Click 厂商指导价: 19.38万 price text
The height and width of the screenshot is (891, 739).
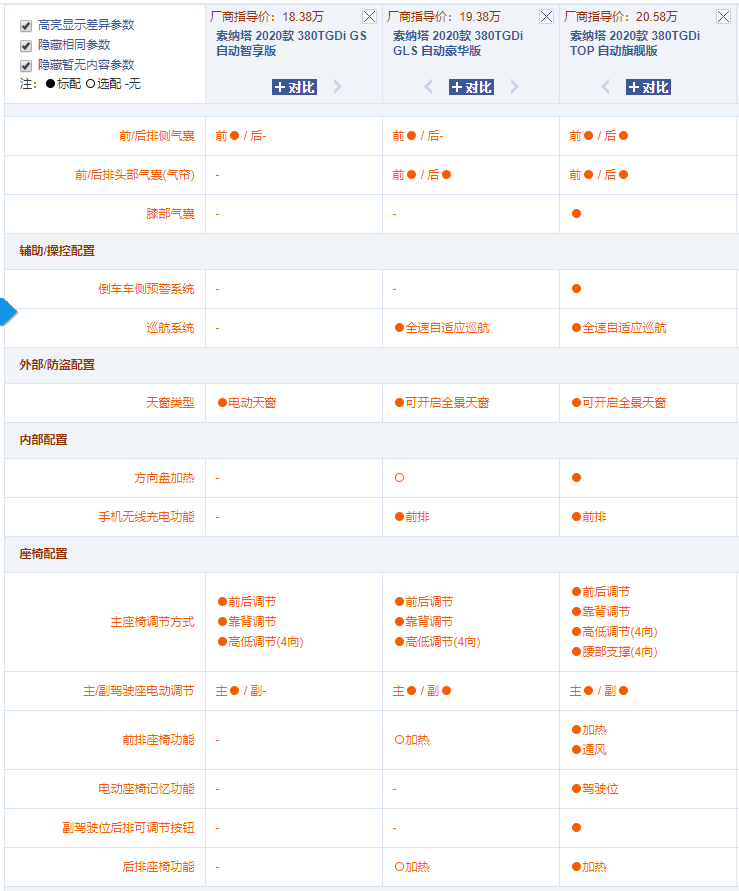tap(444, 16)
